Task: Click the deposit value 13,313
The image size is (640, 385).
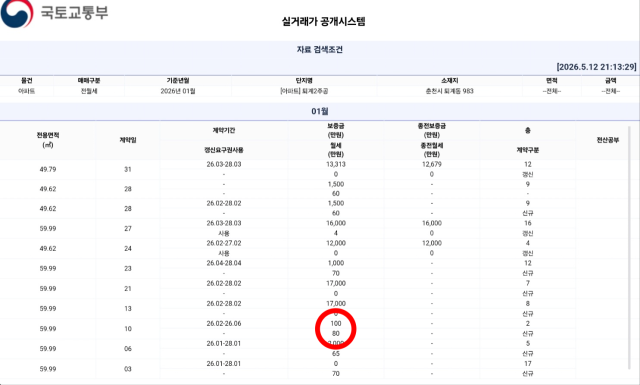Action: [336, 164]
